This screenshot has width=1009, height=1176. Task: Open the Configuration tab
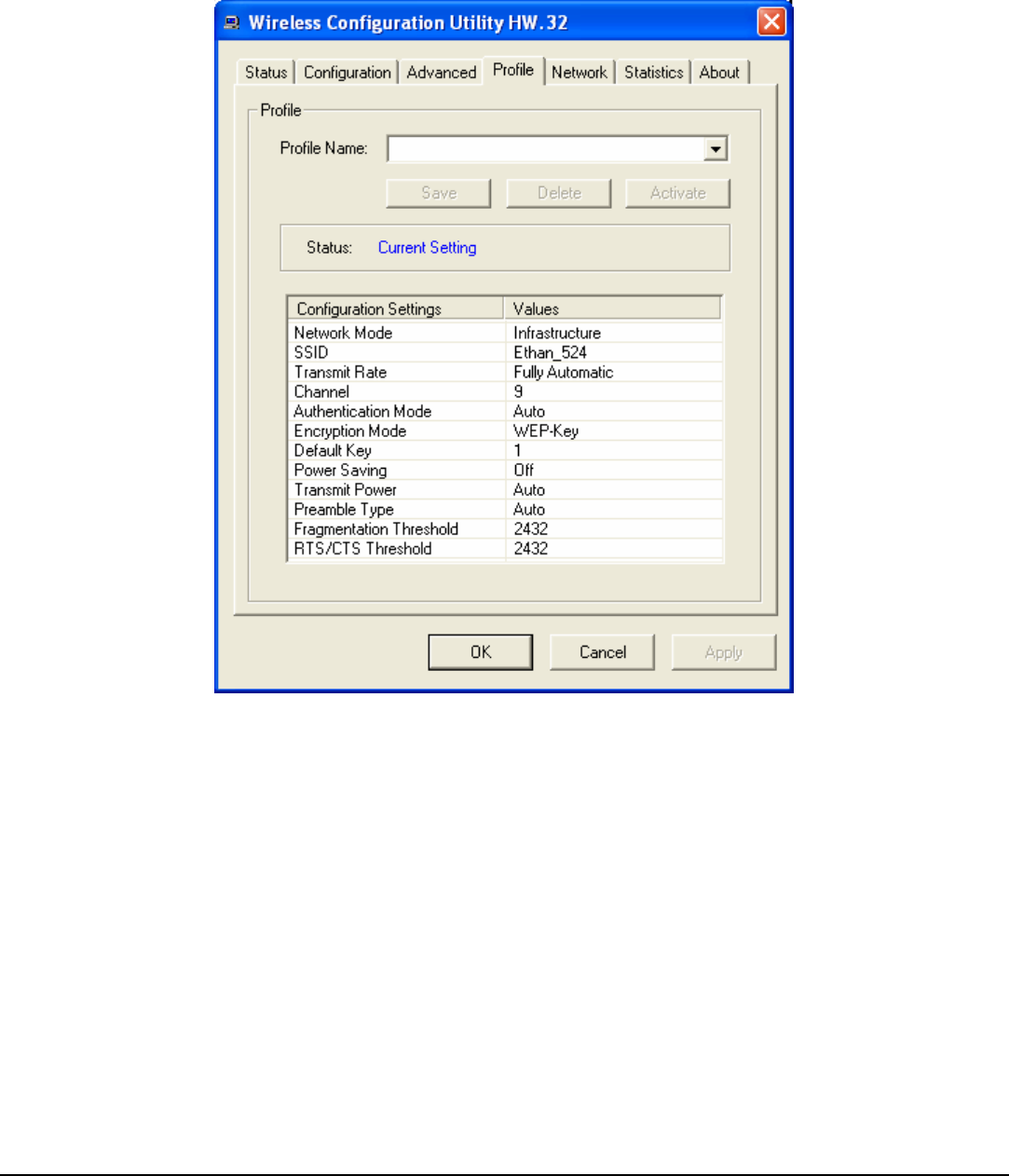pos(348,73)
